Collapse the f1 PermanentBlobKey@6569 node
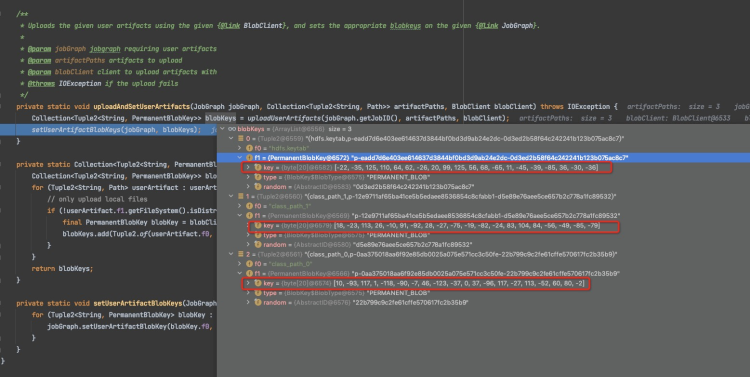This screenshot has width=750, height=377. (240, 216)
